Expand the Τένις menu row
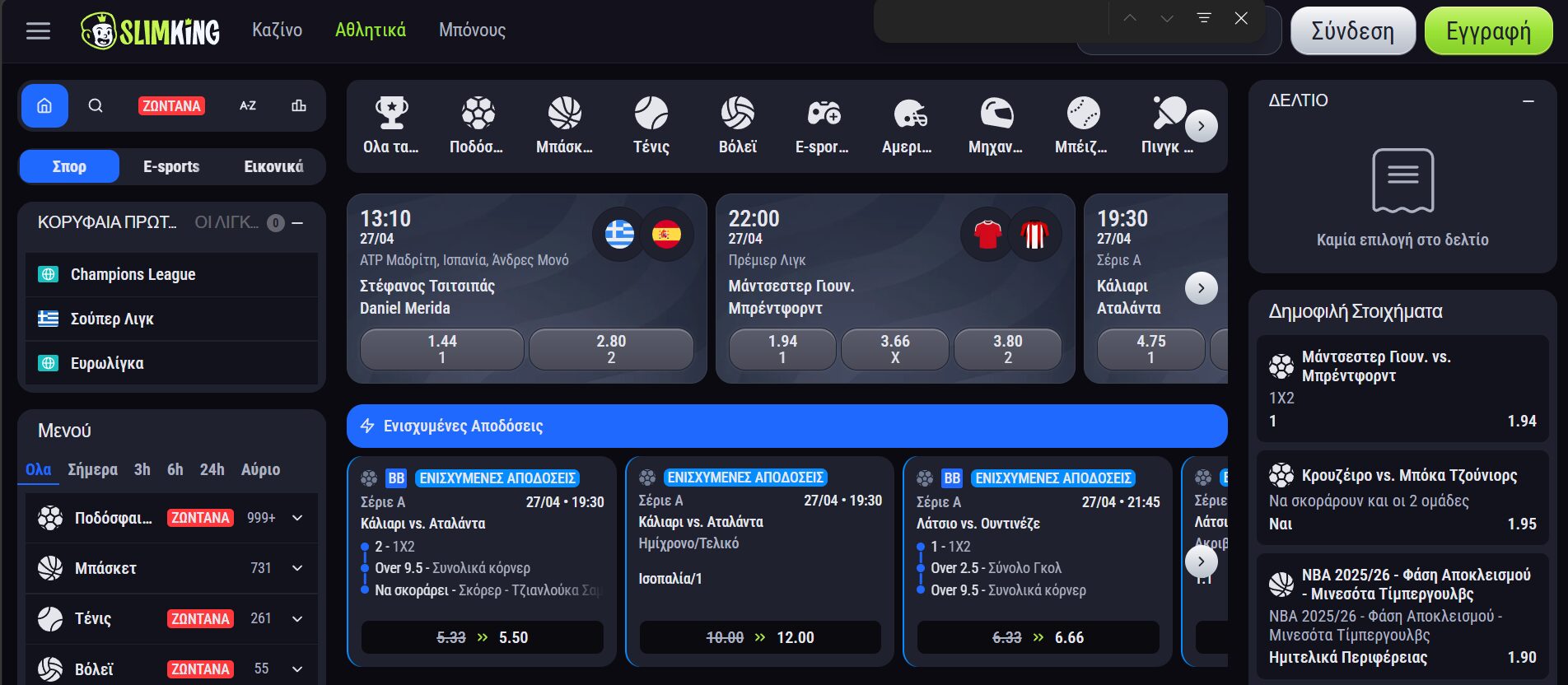Viewport: 1568px width, 685px height. point(297,618)
